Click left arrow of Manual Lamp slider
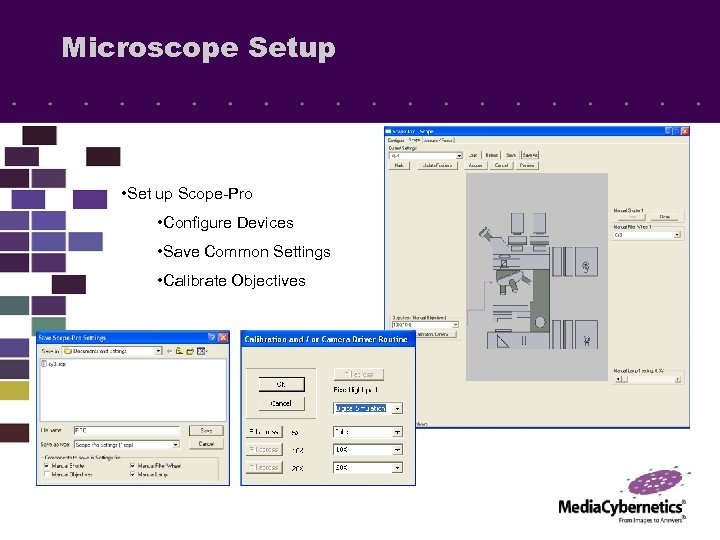The image size is (720, 540). coord(619,379)
